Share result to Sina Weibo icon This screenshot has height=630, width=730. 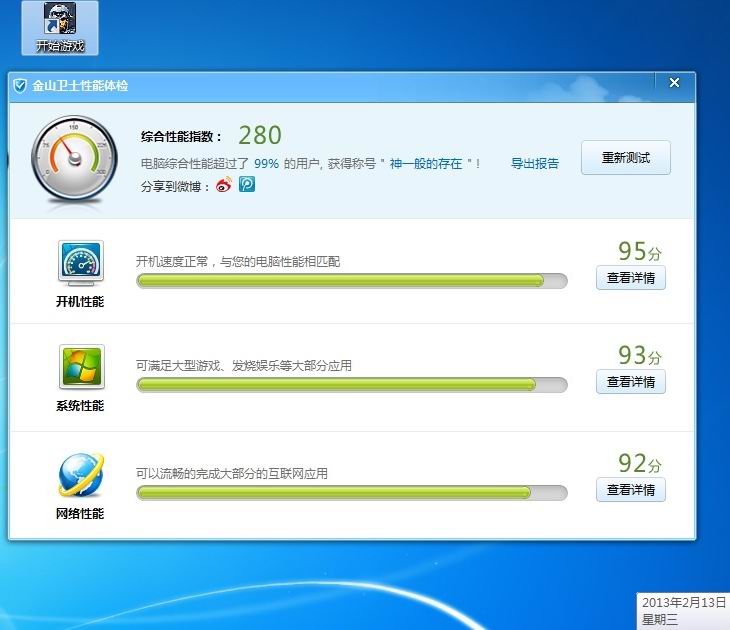pyautogui.click(x=223, y=185)
